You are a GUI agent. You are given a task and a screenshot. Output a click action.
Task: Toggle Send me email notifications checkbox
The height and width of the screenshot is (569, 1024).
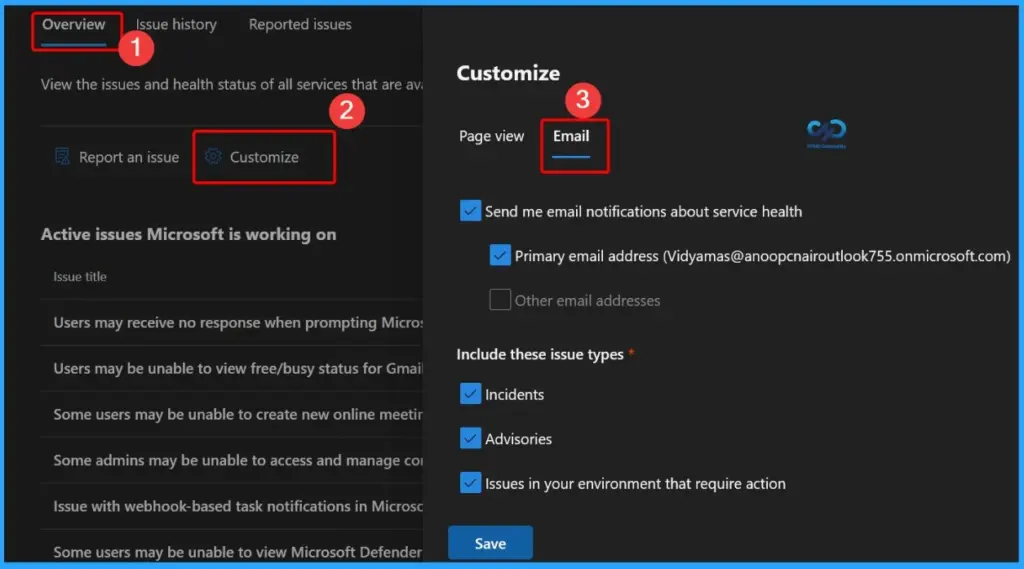pyautogui.click(x=470, y=211)
